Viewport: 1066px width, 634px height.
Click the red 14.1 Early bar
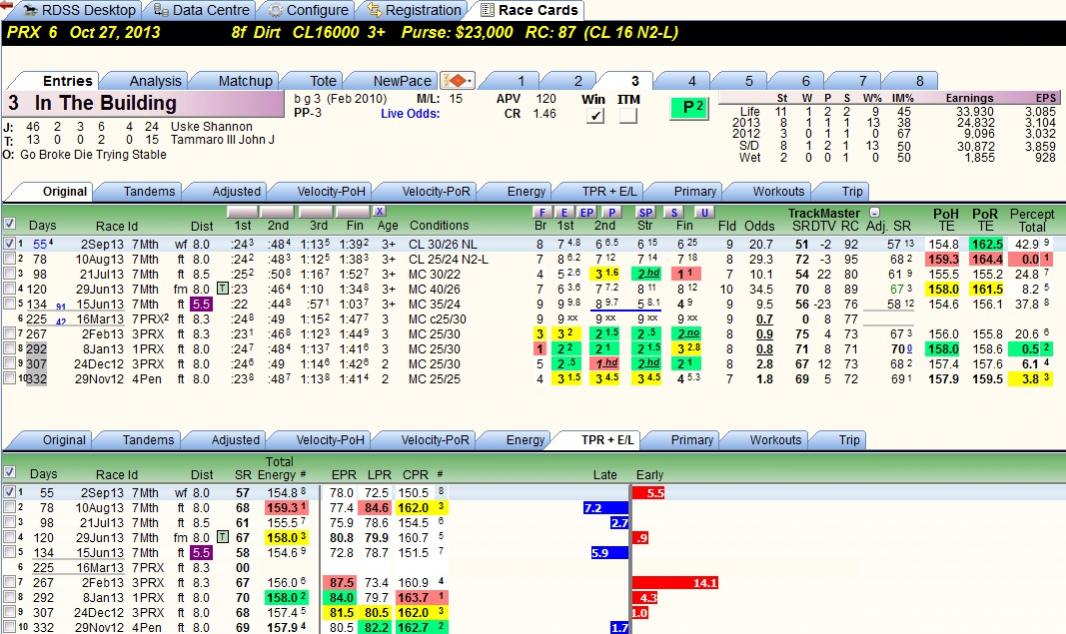coord(676,583)
